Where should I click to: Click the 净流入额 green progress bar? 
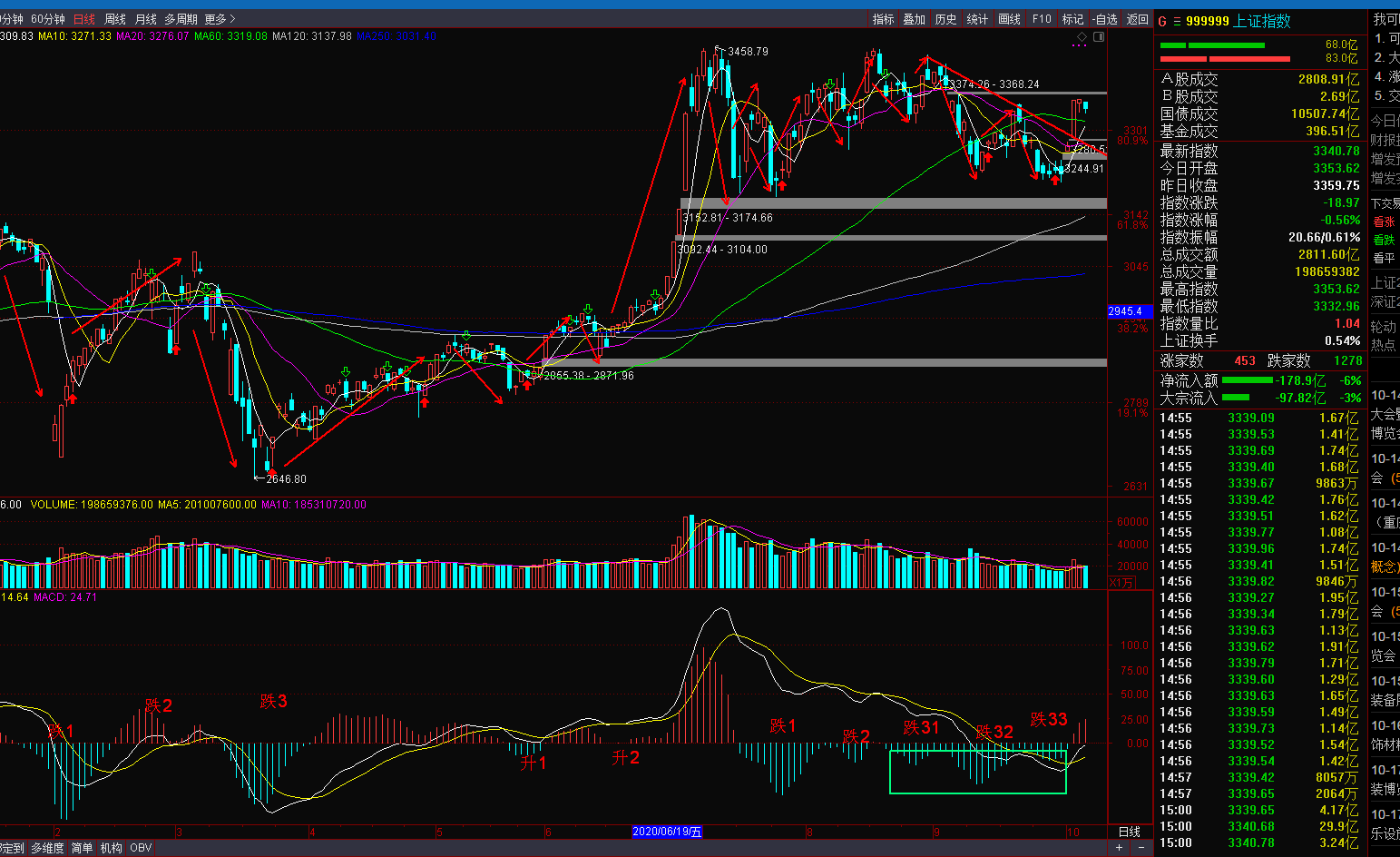(x=1247, y=380)
